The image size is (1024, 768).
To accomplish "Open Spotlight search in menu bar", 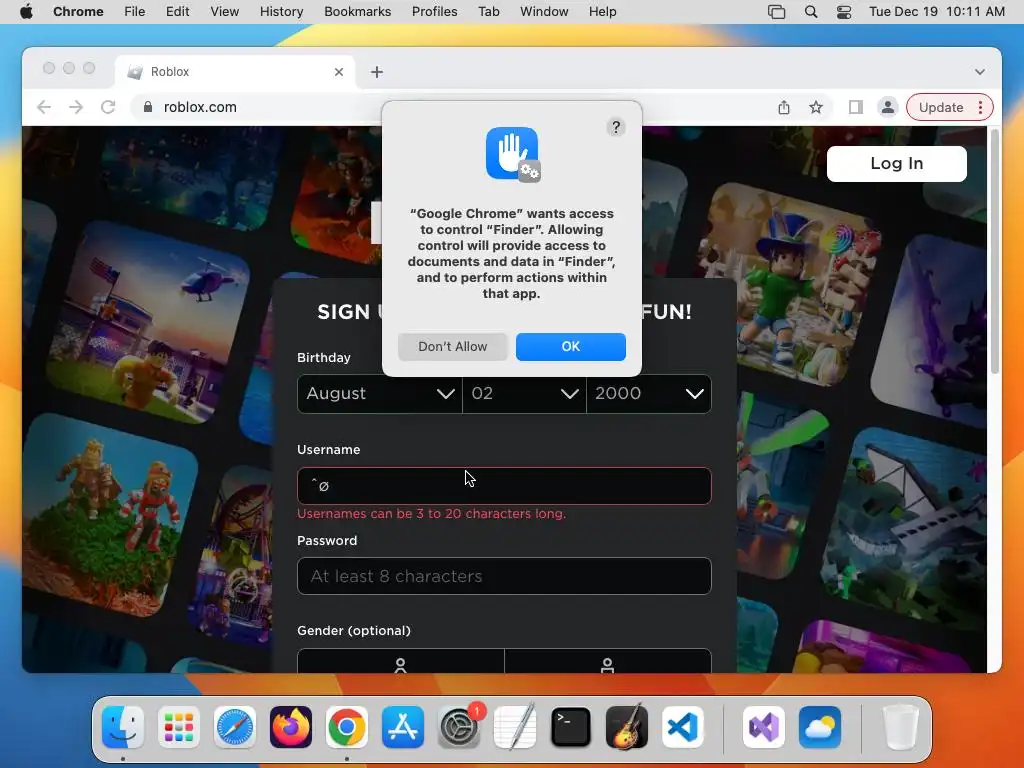I will click(x=810, y=12).
